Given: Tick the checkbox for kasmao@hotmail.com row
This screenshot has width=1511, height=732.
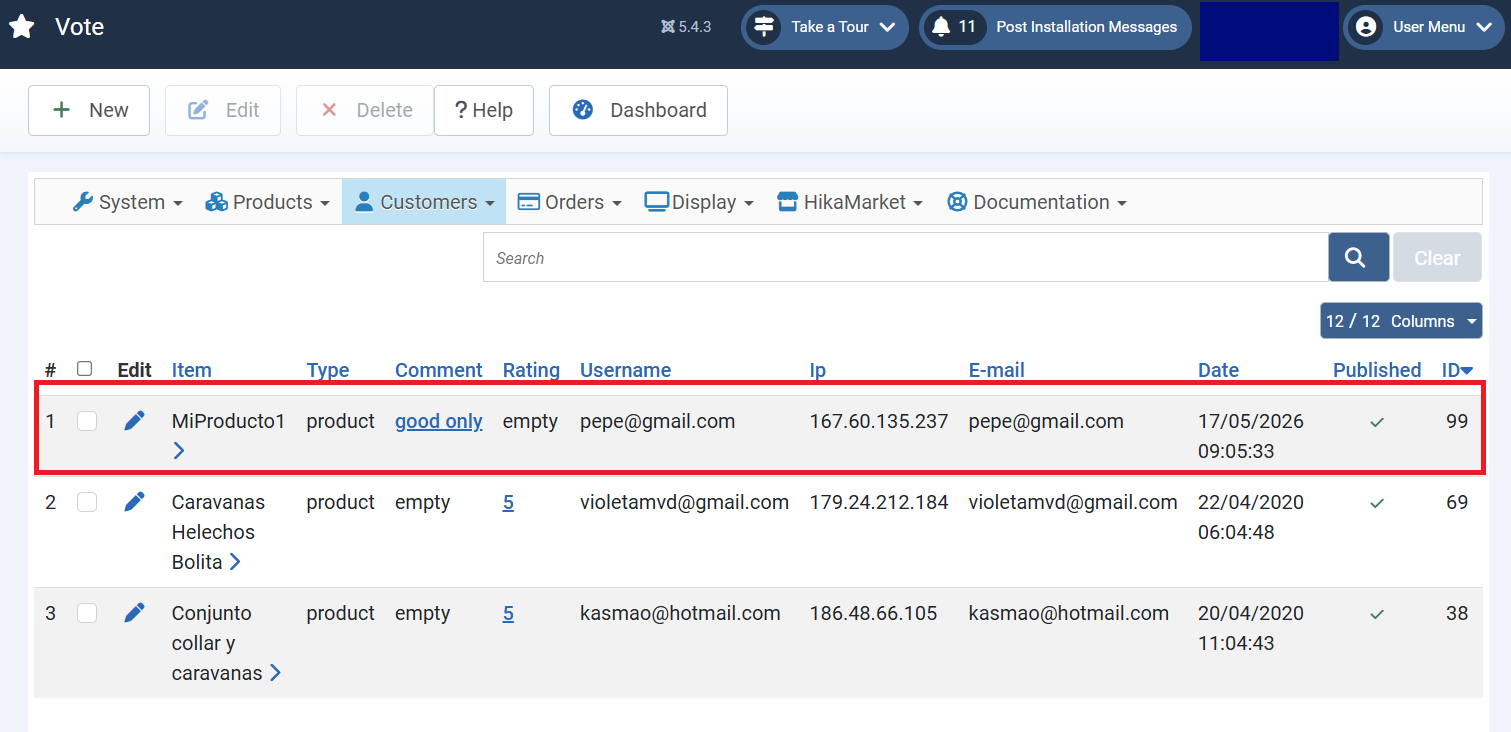Looking at the screenshot, I should coord(87,613).
